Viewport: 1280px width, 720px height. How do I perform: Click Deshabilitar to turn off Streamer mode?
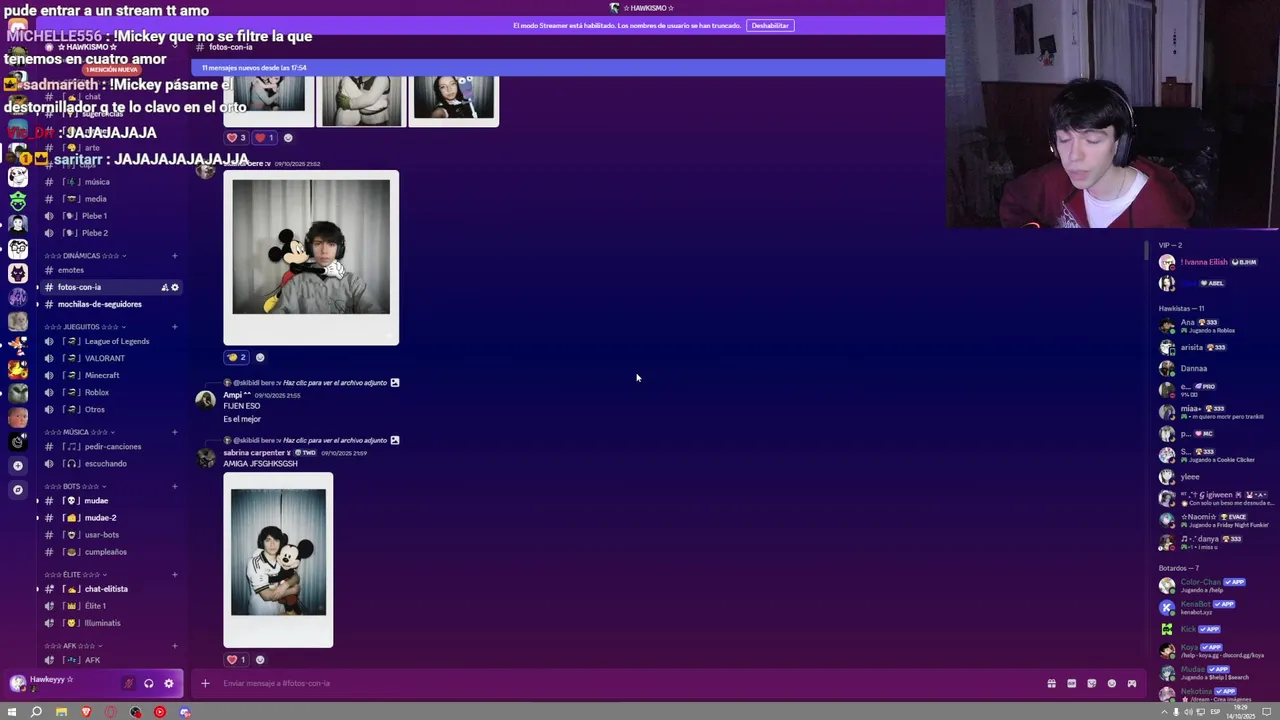pos(770,25)
